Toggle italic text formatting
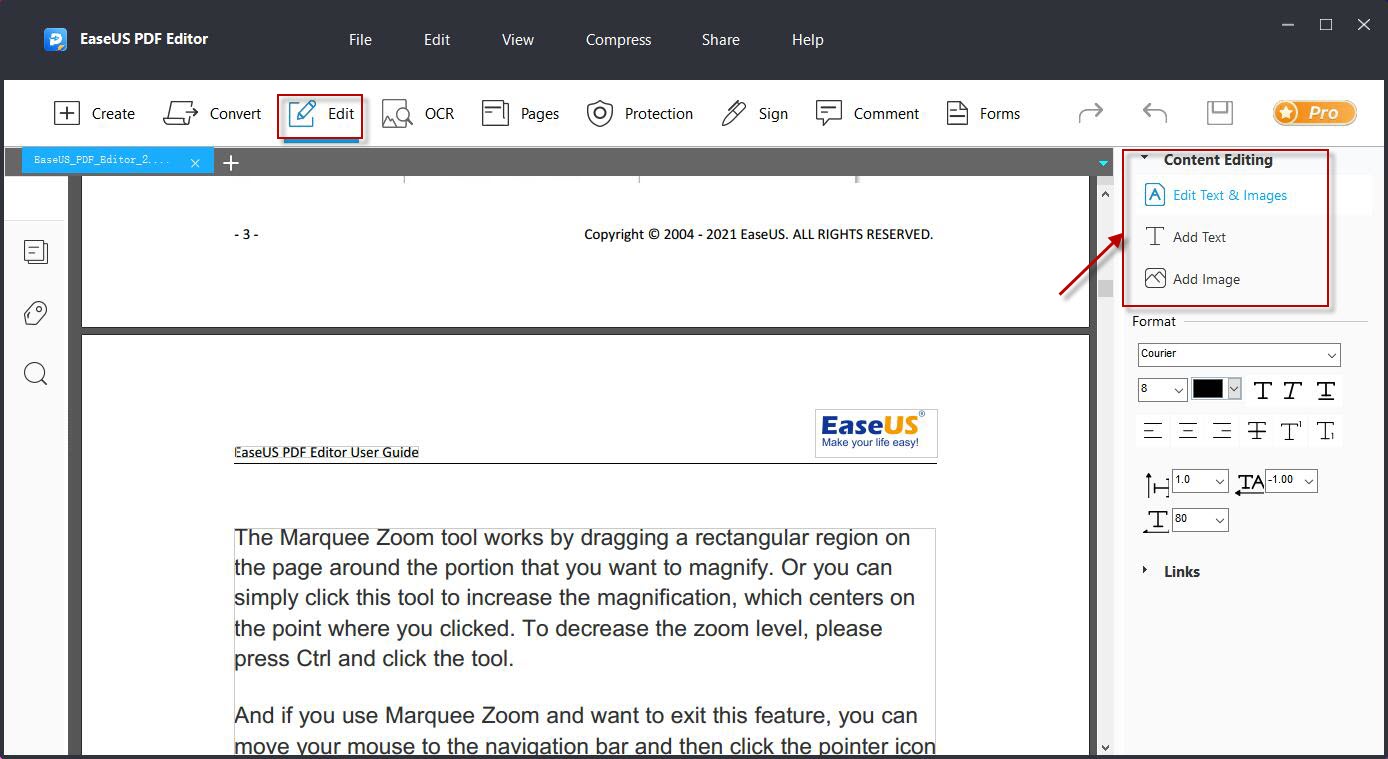 pos(1290,390)
